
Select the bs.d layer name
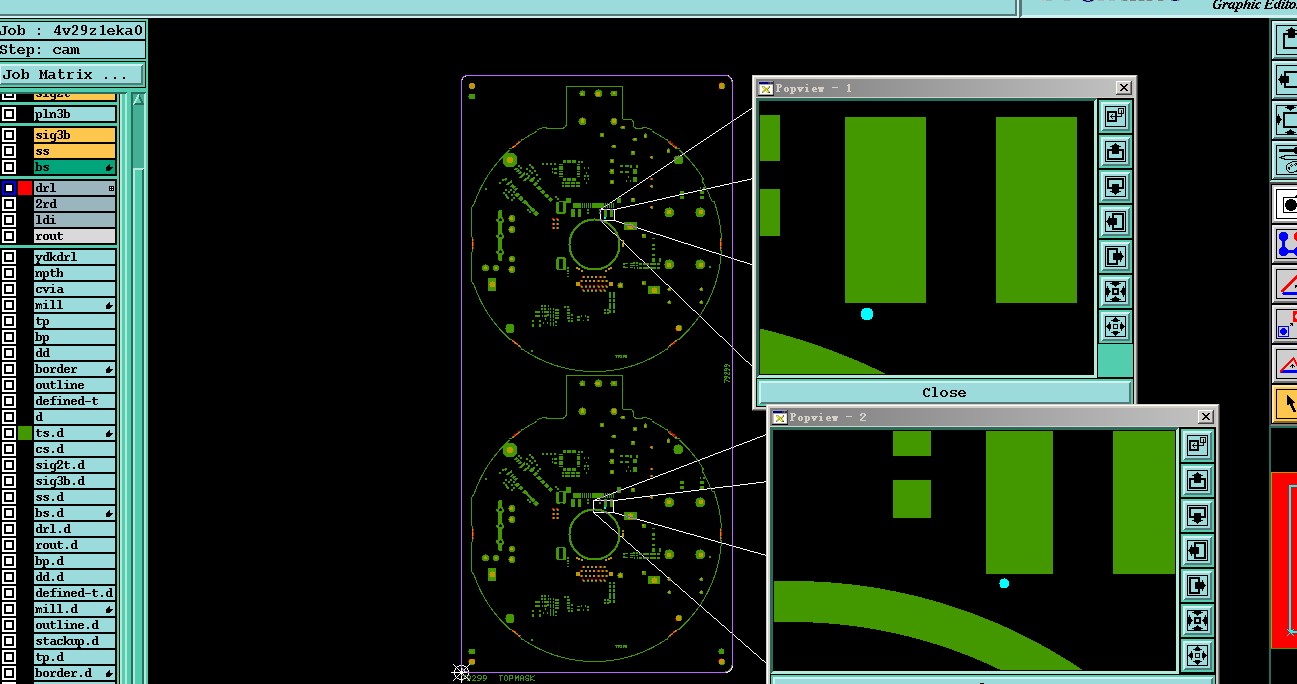click(75, 513)
